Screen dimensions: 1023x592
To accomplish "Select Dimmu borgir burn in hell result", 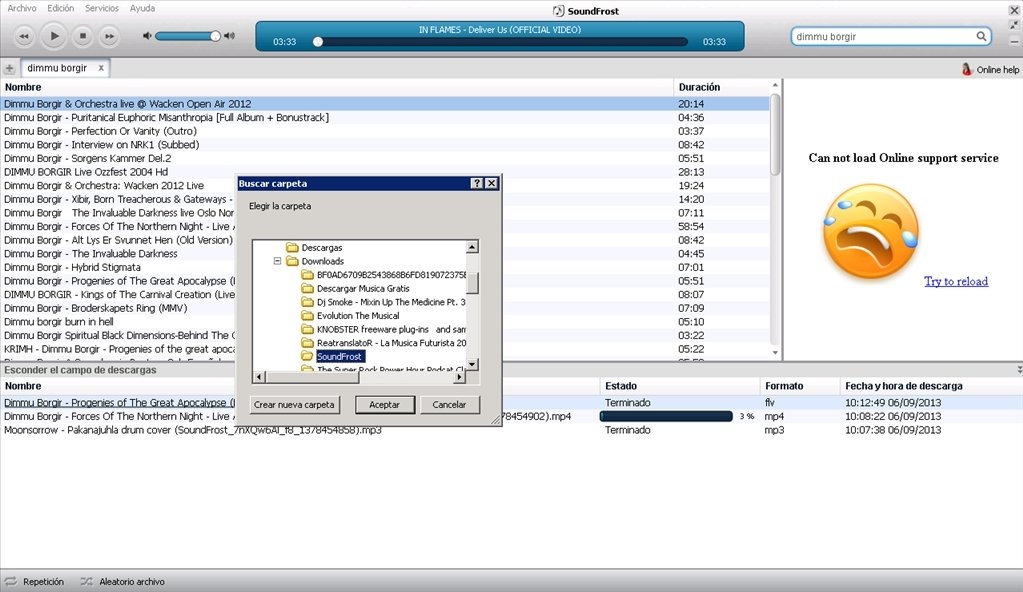I will coord(385,322).
